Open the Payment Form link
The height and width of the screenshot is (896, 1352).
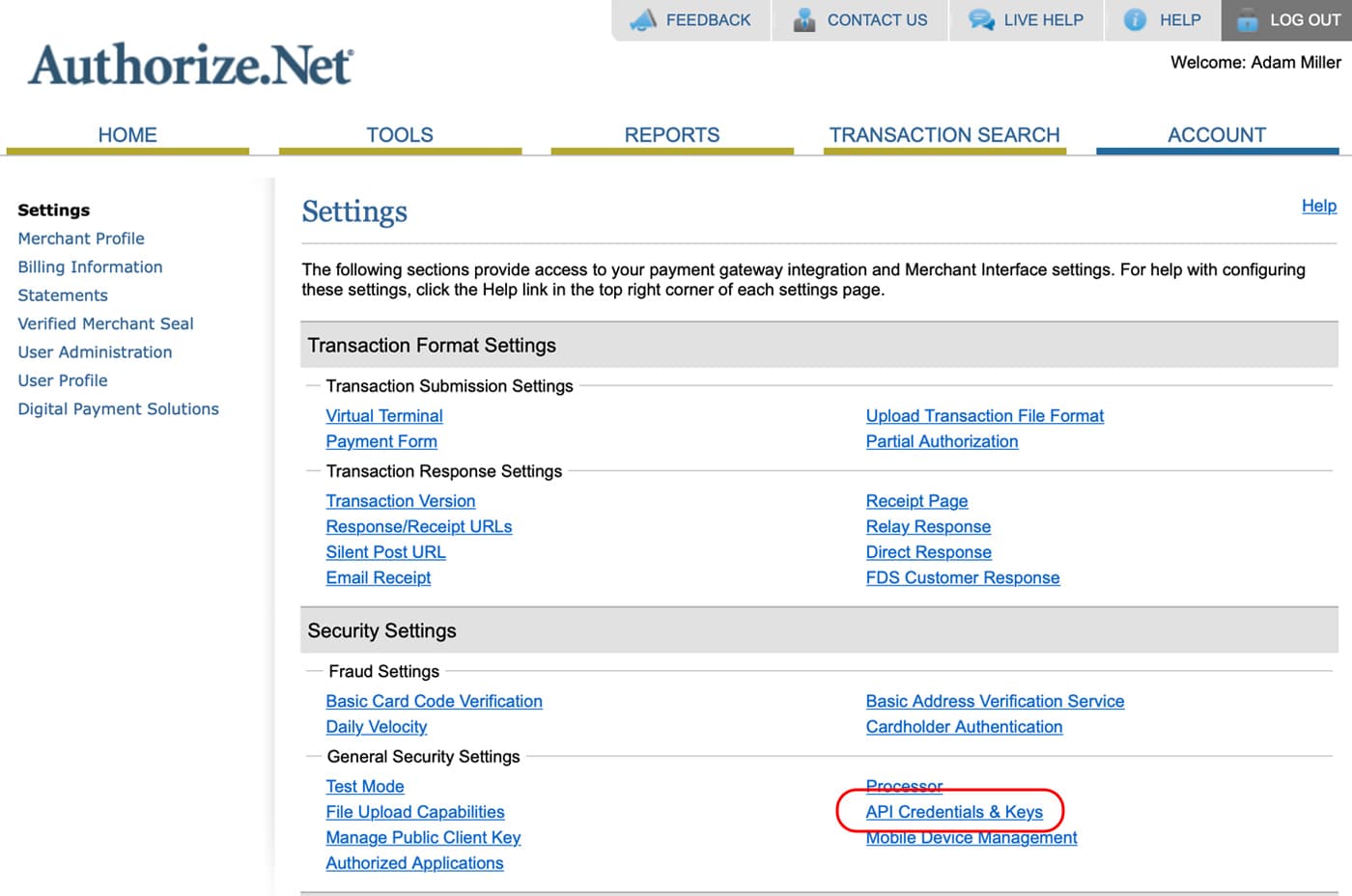tap(381, 441)
